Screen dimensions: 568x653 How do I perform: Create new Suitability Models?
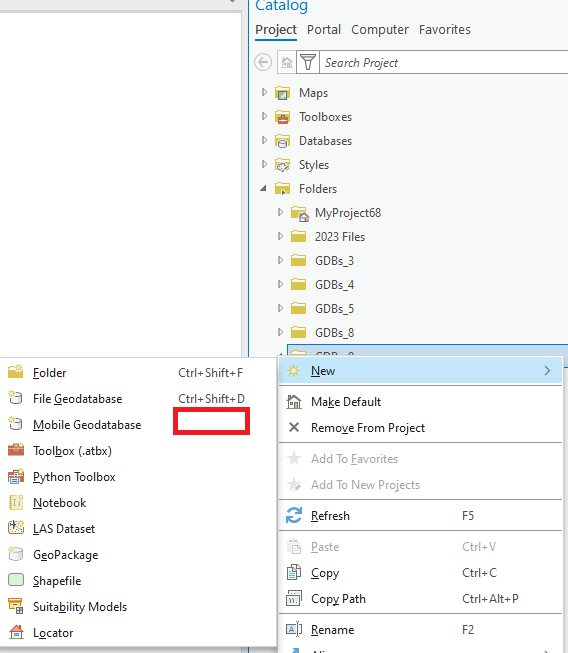click(x=138, y=607)
